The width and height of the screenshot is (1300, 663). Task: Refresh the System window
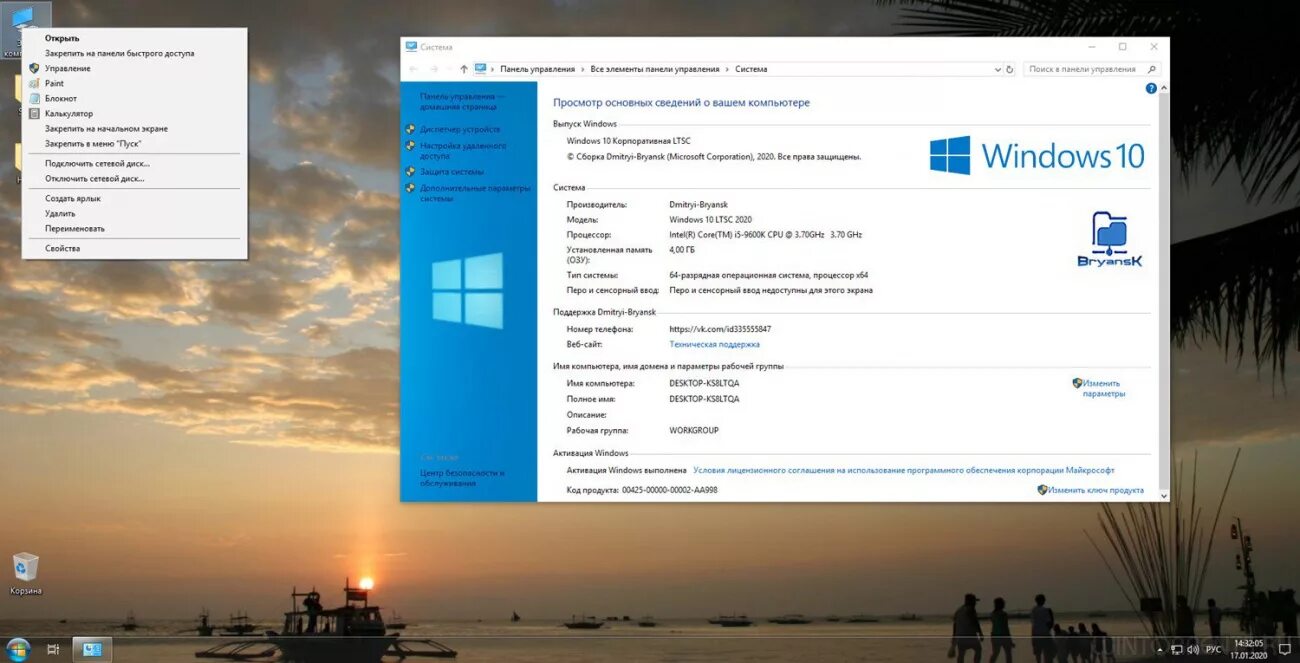[1010, 69]
